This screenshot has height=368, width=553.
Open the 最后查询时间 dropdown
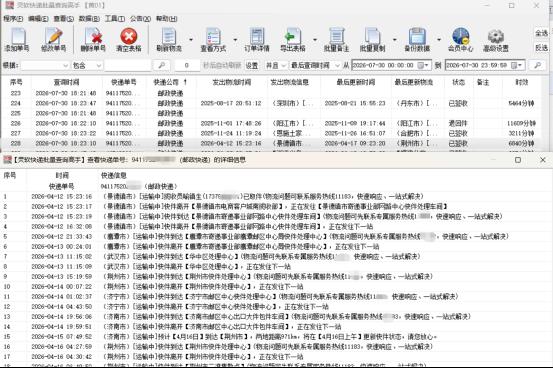(x=314, y=65)
